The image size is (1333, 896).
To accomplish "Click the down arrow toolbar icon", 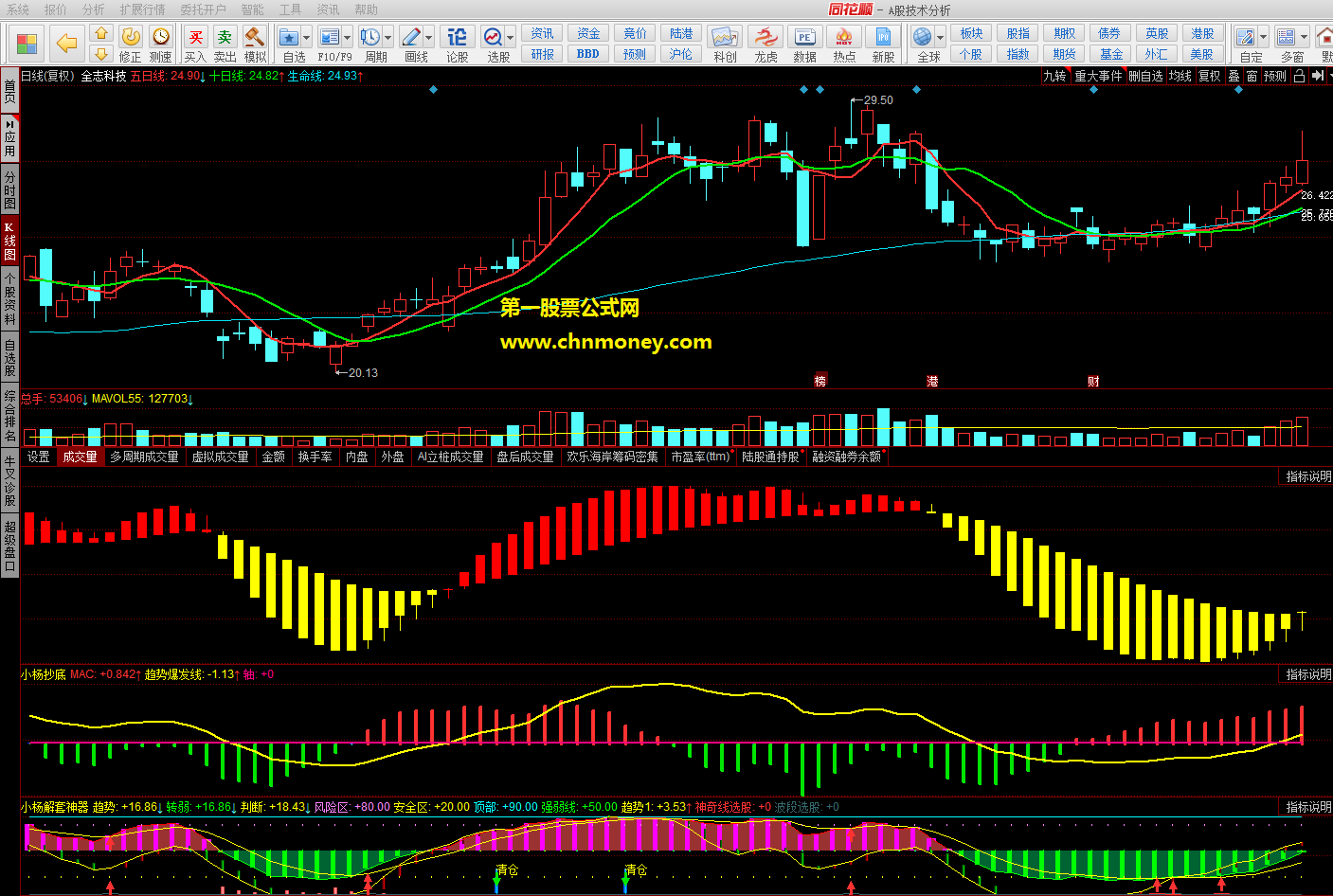I will click(x=101, y=54).
